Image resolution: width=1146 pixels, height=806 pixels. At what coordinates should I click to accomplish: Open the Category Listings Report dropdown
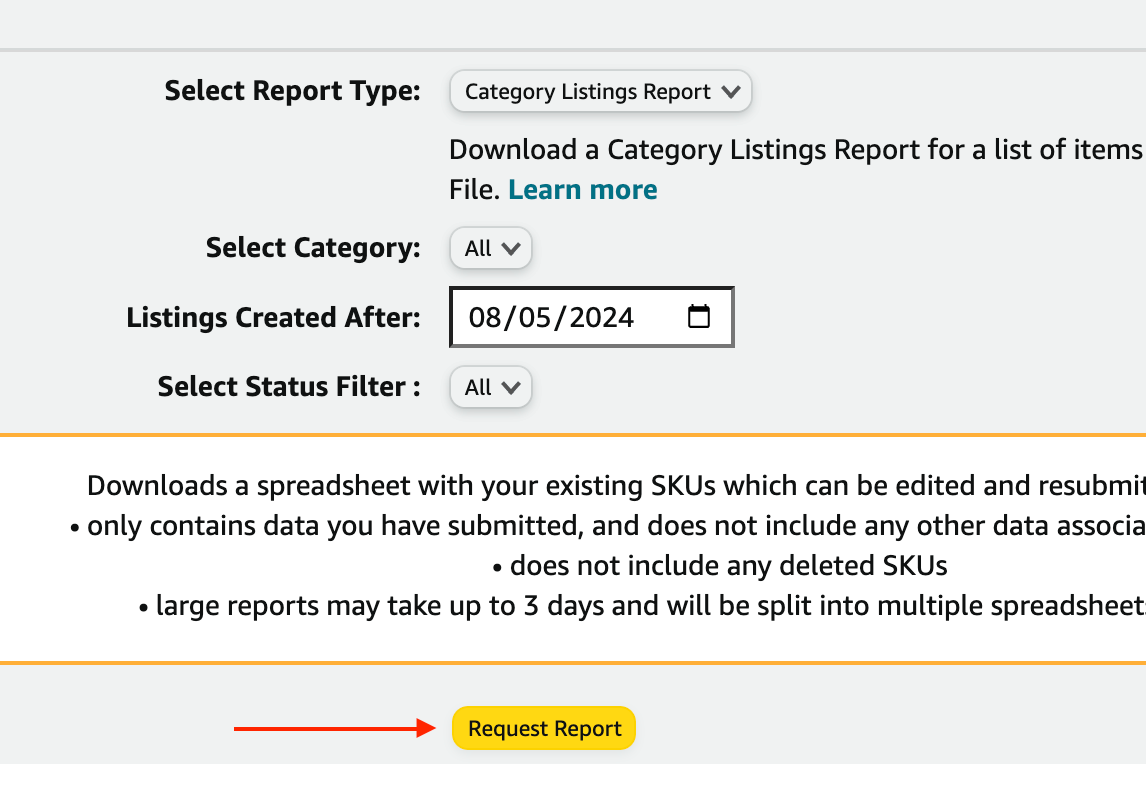(x=599, y=92)
